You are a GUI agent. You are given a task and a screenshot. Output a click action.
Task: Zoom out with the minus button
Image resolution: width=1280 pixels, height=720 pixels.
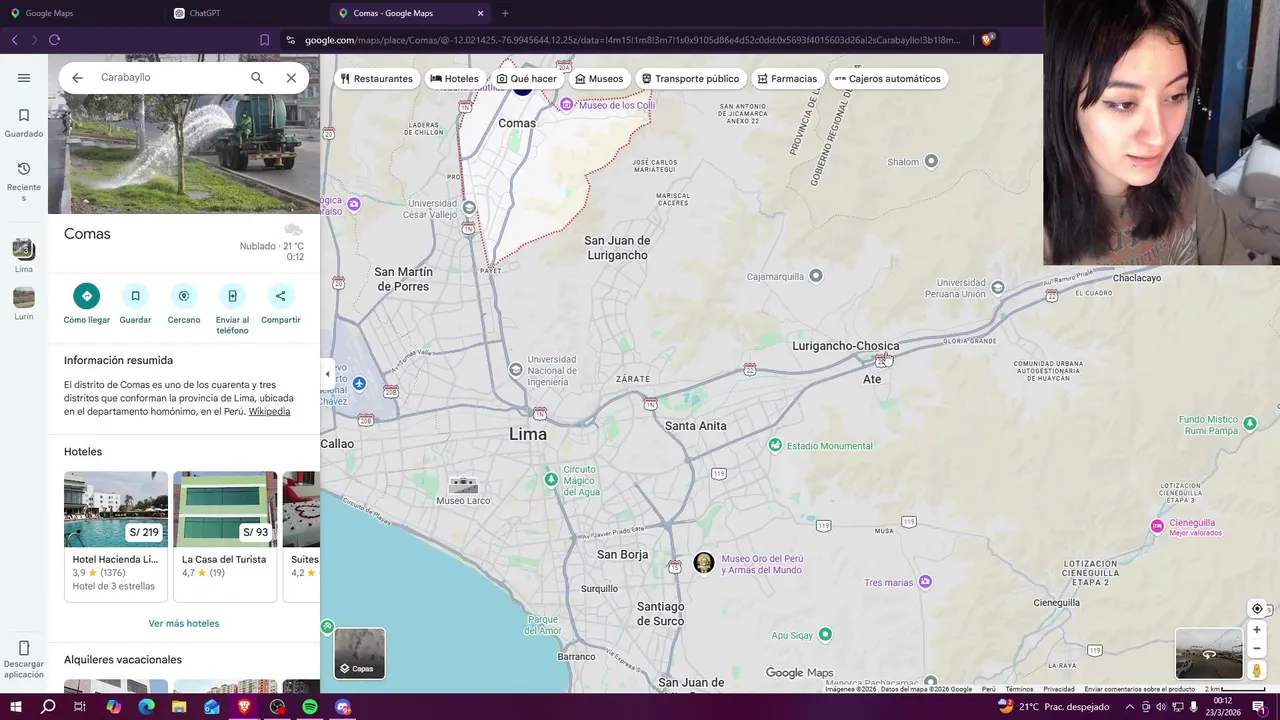(x=1257, y=648)
